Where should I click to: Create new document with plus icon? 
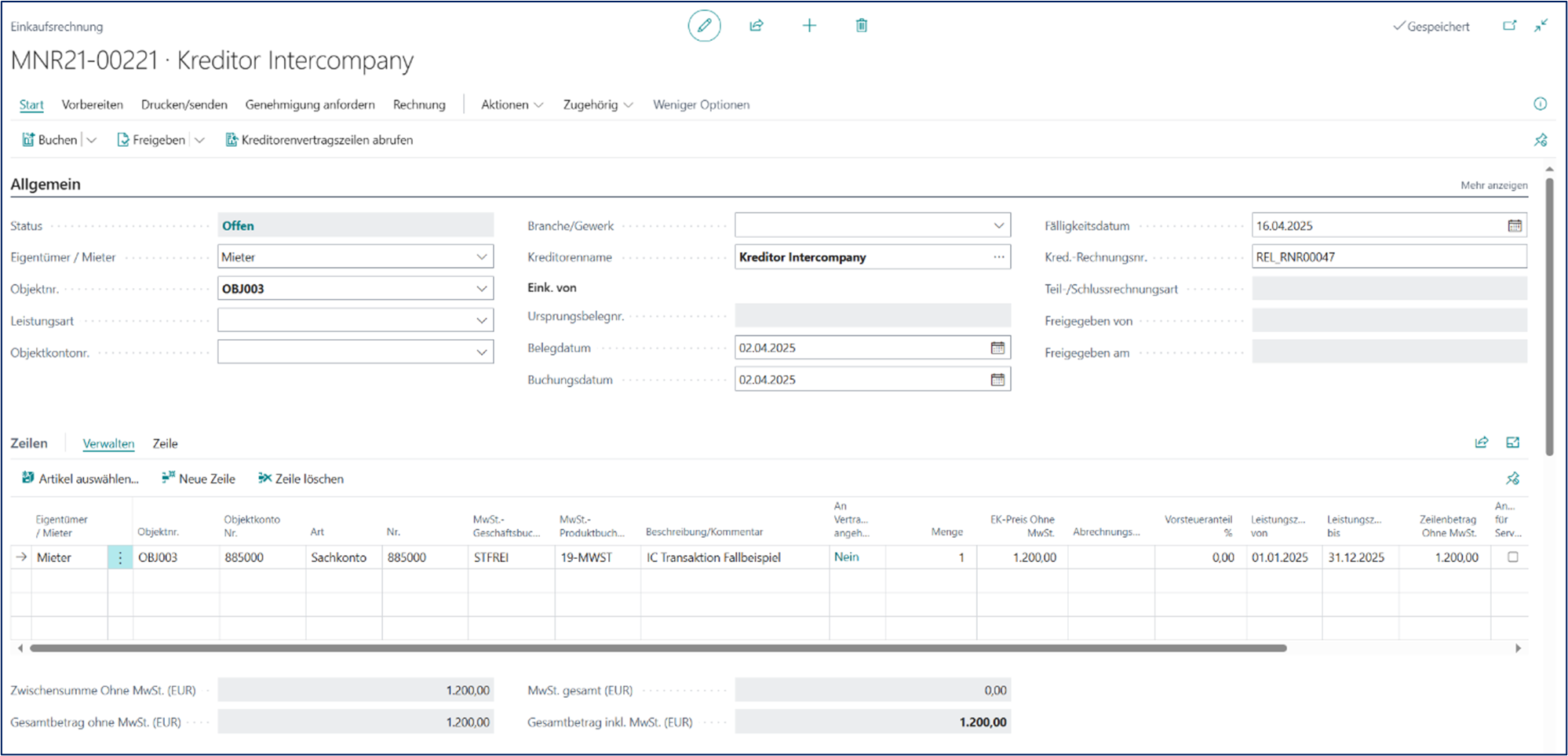click(809, 26)
